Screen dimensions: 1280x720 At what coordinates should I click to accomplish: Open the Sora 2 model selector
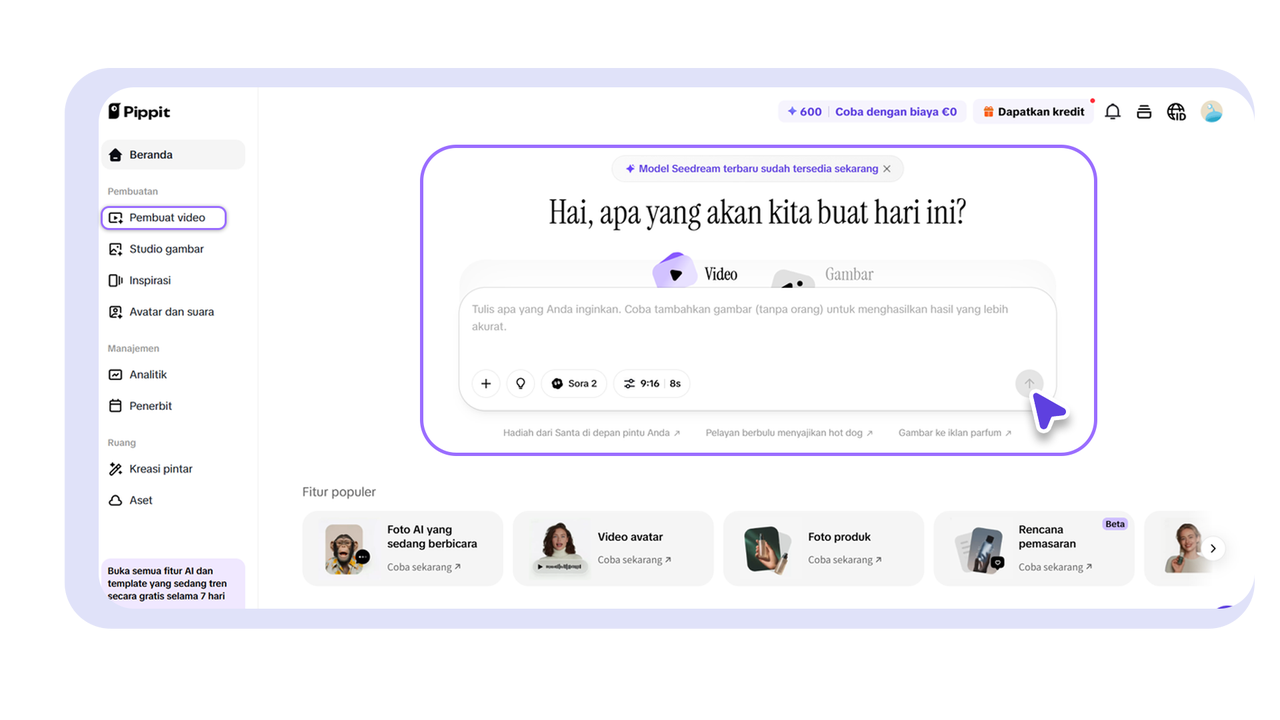[x=573, y=383]
